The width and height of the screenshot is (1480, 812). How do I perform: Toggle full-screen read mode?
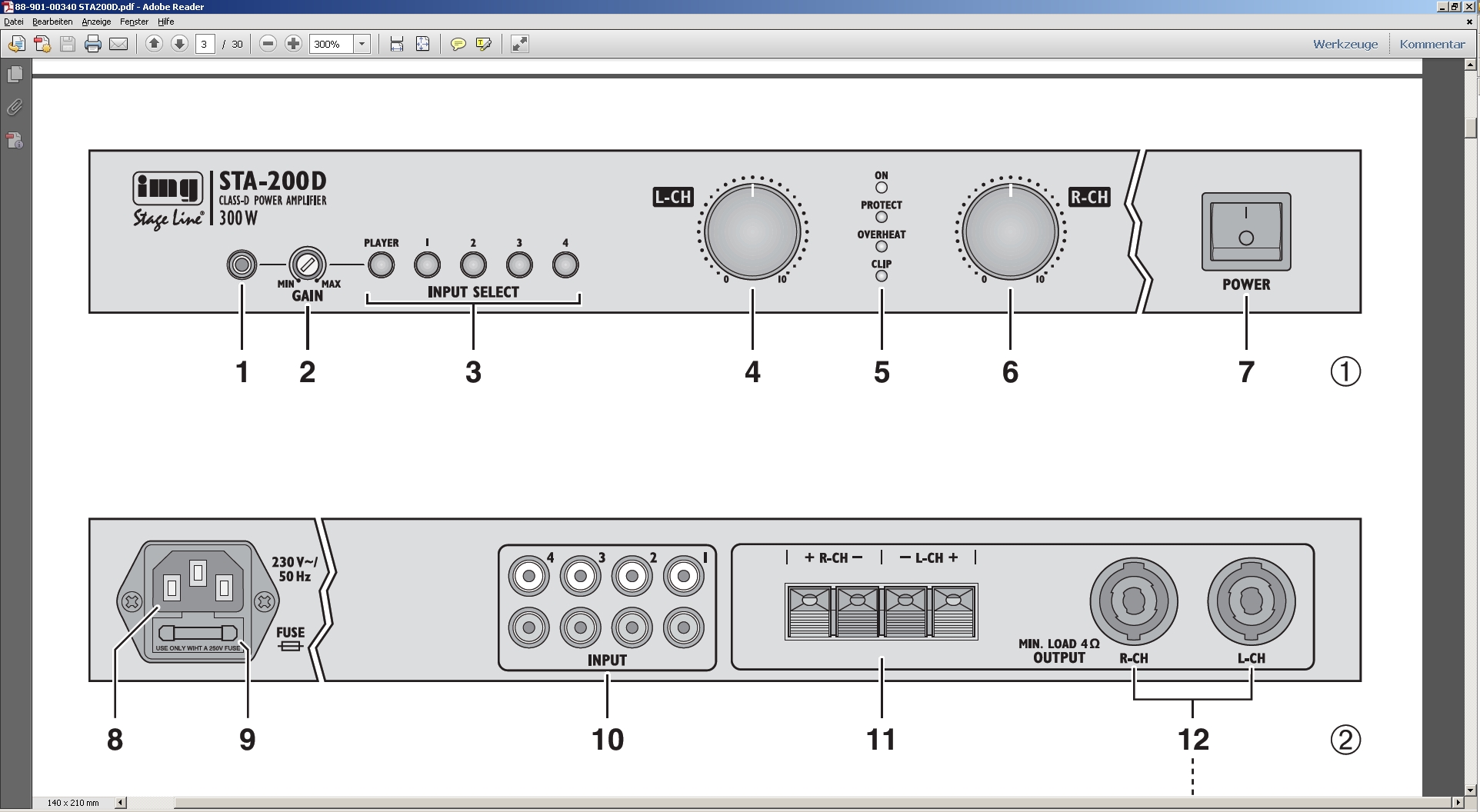click(x=520, y=44)
